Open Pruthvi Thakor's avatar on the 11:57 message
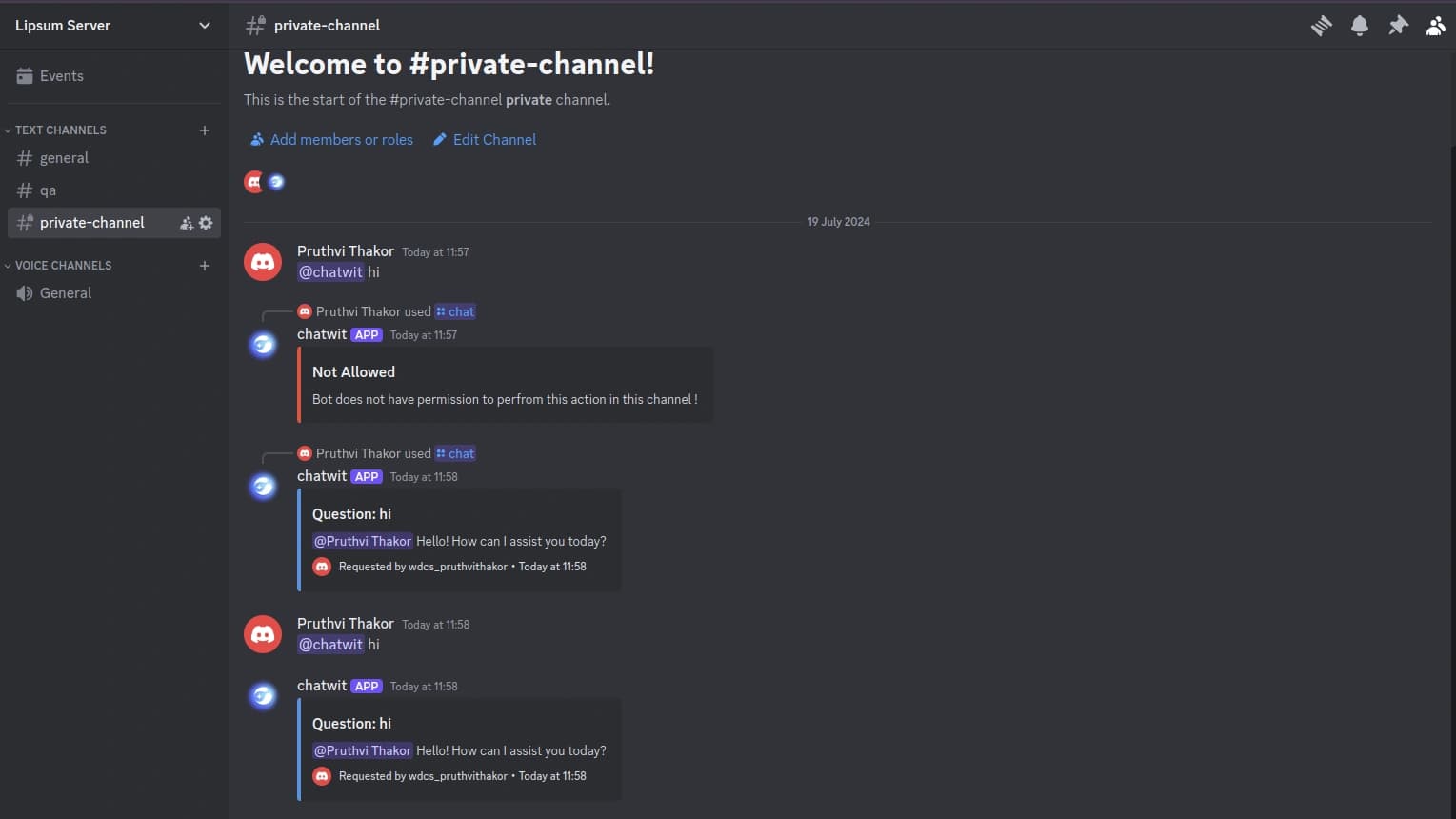Image resolution: width=1456 pixels, height=819 pixels. [263, 262]
